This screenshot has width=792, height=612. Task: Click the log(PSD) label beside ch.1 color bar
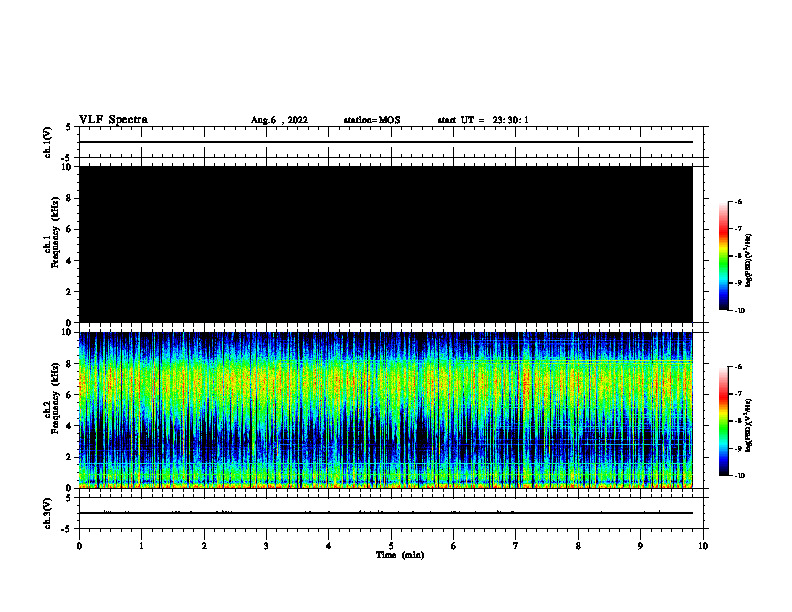[x=749, y=261]
